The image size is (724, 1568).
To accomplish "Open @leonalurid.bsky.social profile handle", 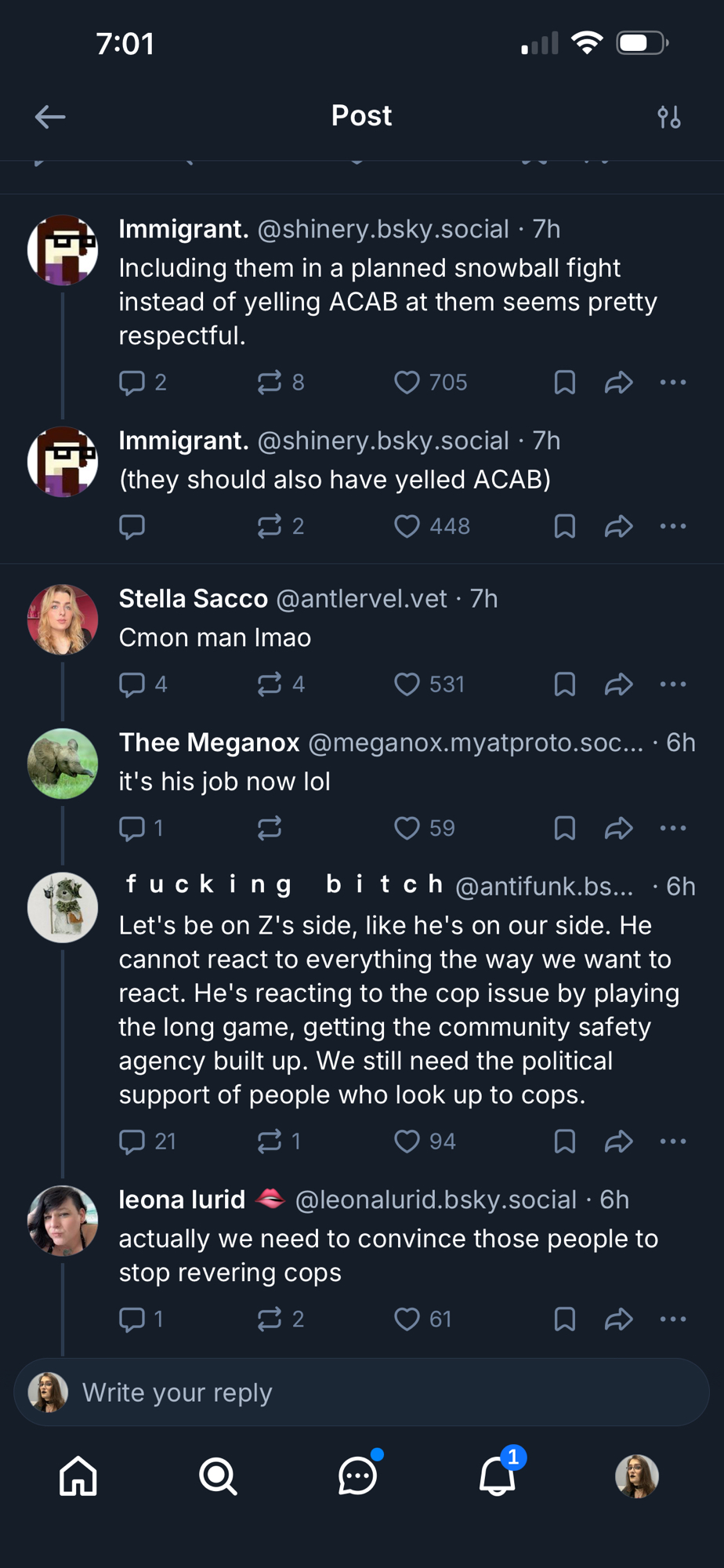I will pyautogui.click(x=436, y=1200).
